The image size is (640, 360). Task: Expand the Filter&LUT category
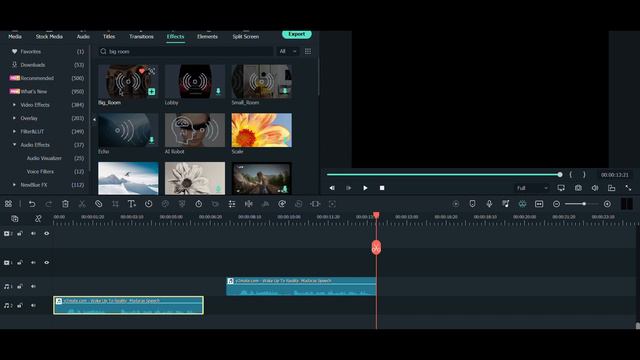pos(14,131)
